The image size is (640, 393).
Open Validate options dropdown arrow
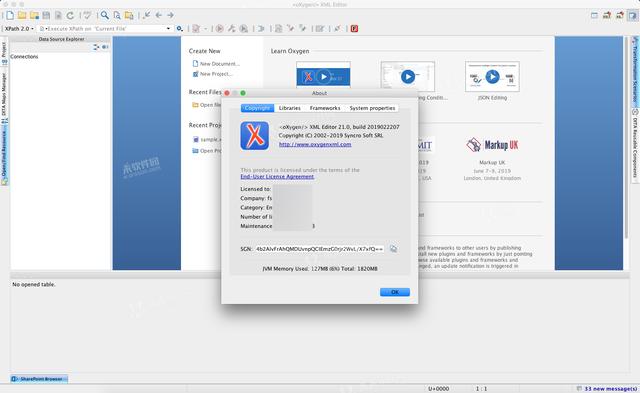pos(206,29)
